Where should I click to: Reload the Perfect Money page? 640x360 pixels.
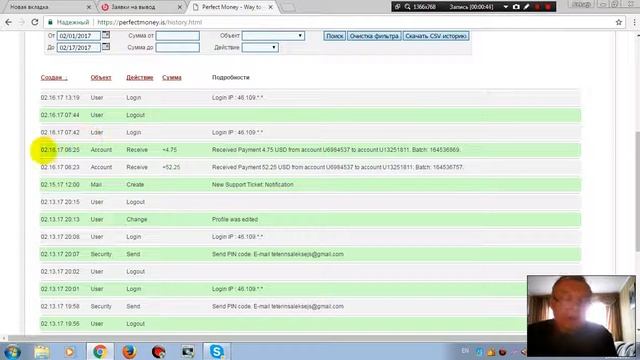click(x=35, y=22)
